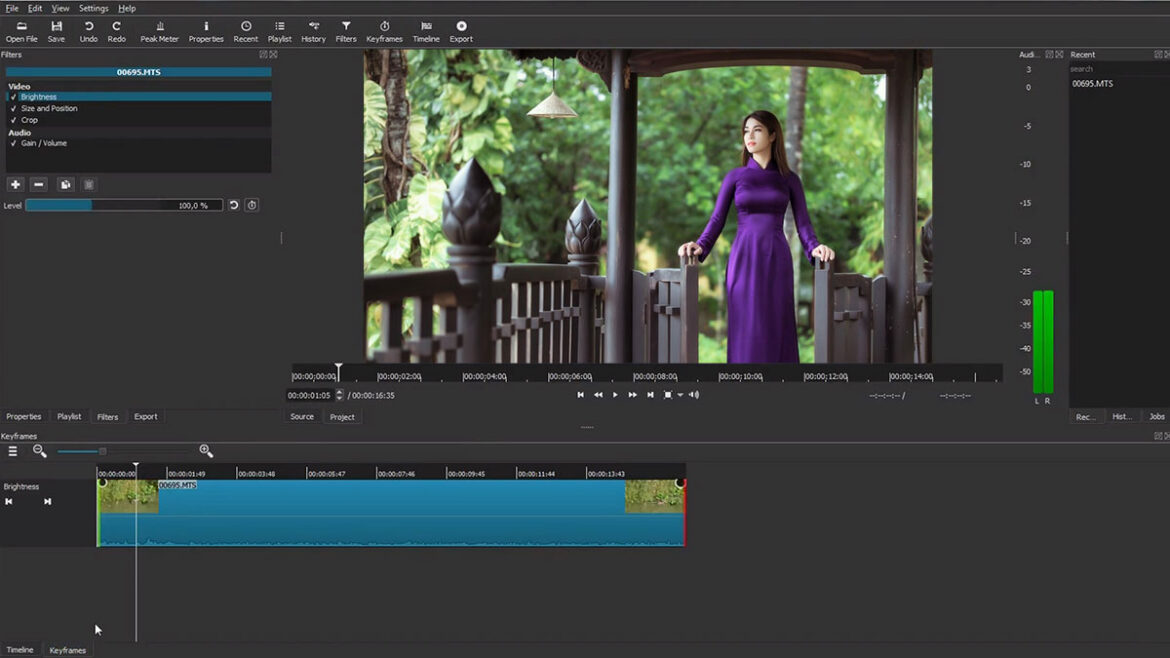
Task: Switch to the Timeline tab
Action: pos(20,650)
